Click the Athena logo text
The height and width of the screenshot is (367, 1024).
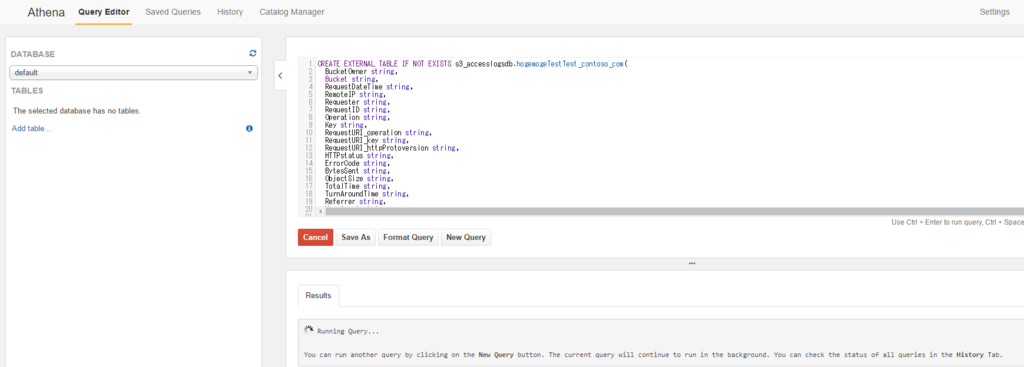coord(46,12)
